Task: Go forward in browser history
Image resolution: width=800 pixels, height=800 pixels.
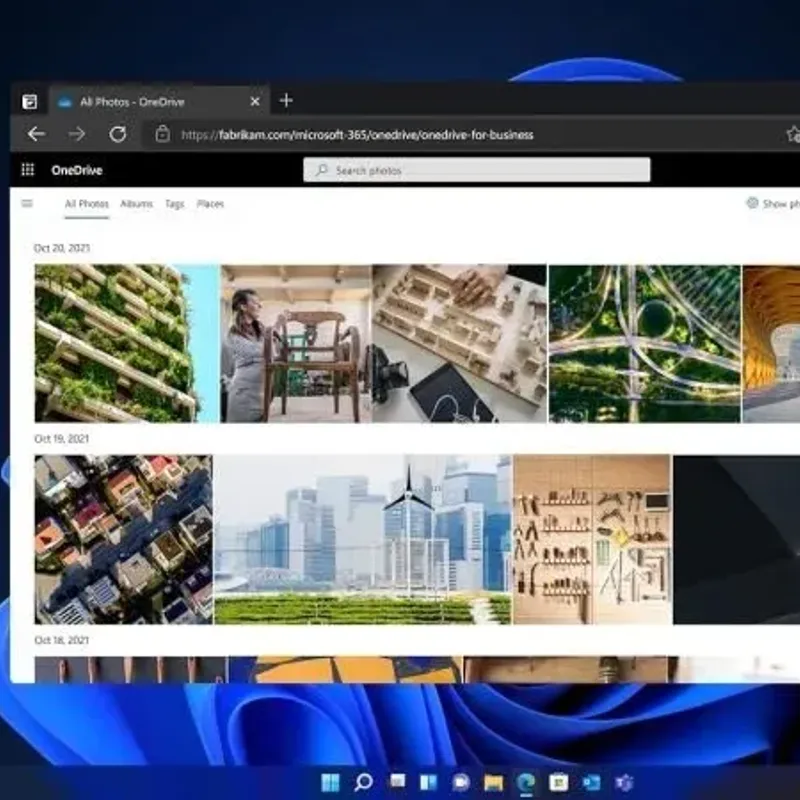Action: (x=77, y=134)
